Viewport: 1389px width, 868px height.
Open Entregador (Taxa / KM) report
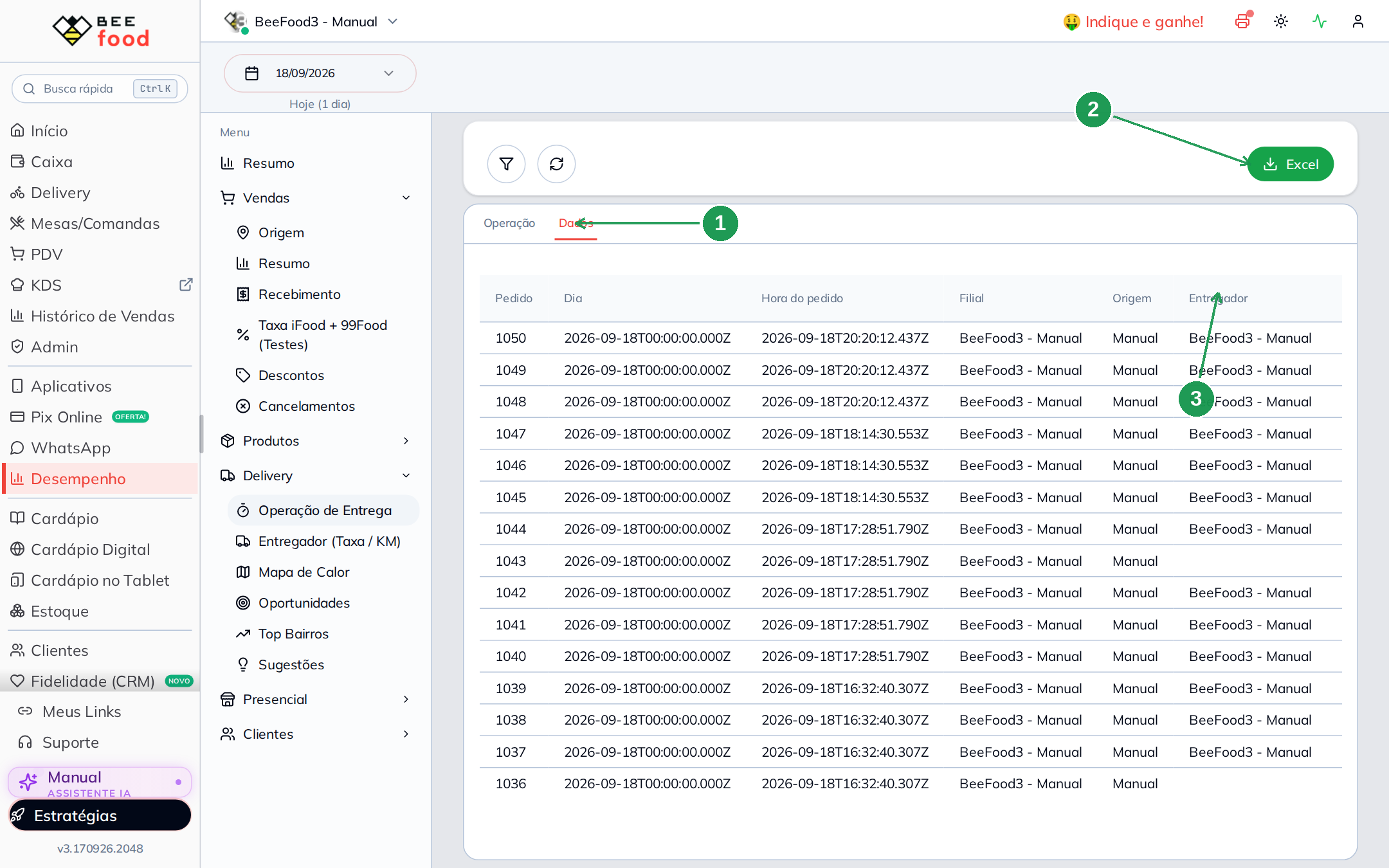[323, 541]
